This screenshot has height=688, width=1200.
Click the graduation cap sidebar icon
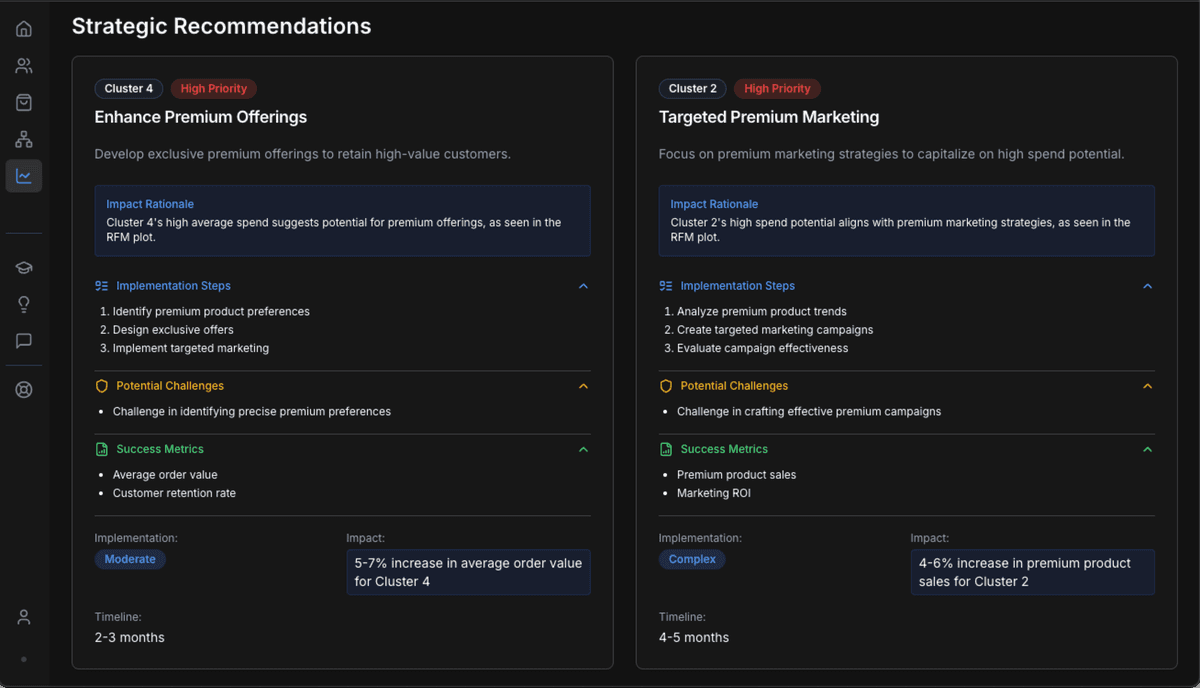pos(24,267)
